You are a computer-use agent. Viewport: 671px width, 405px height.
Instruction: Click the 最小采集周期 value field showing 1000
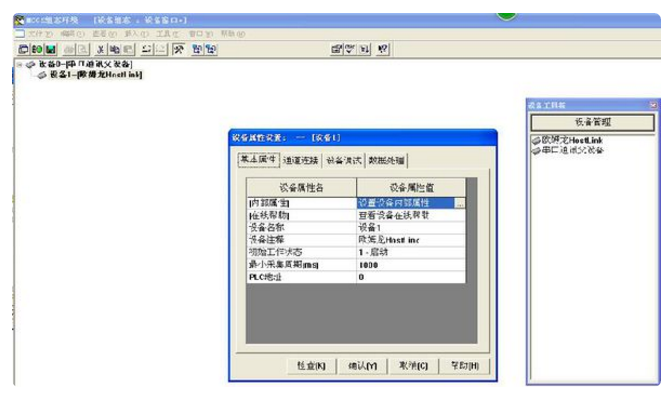pos(410,264)
